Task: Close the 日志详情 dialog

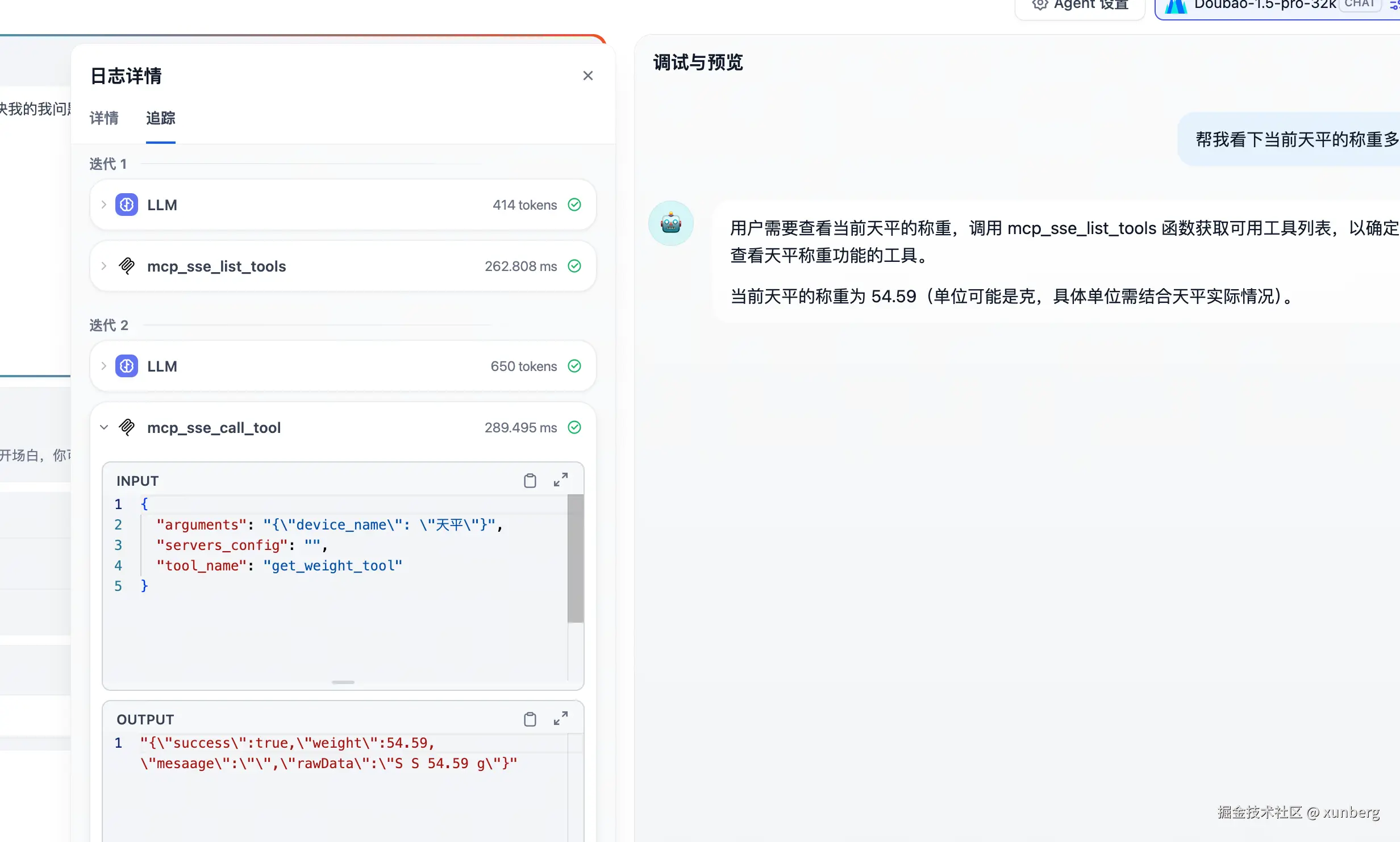Action: (587, 75)
